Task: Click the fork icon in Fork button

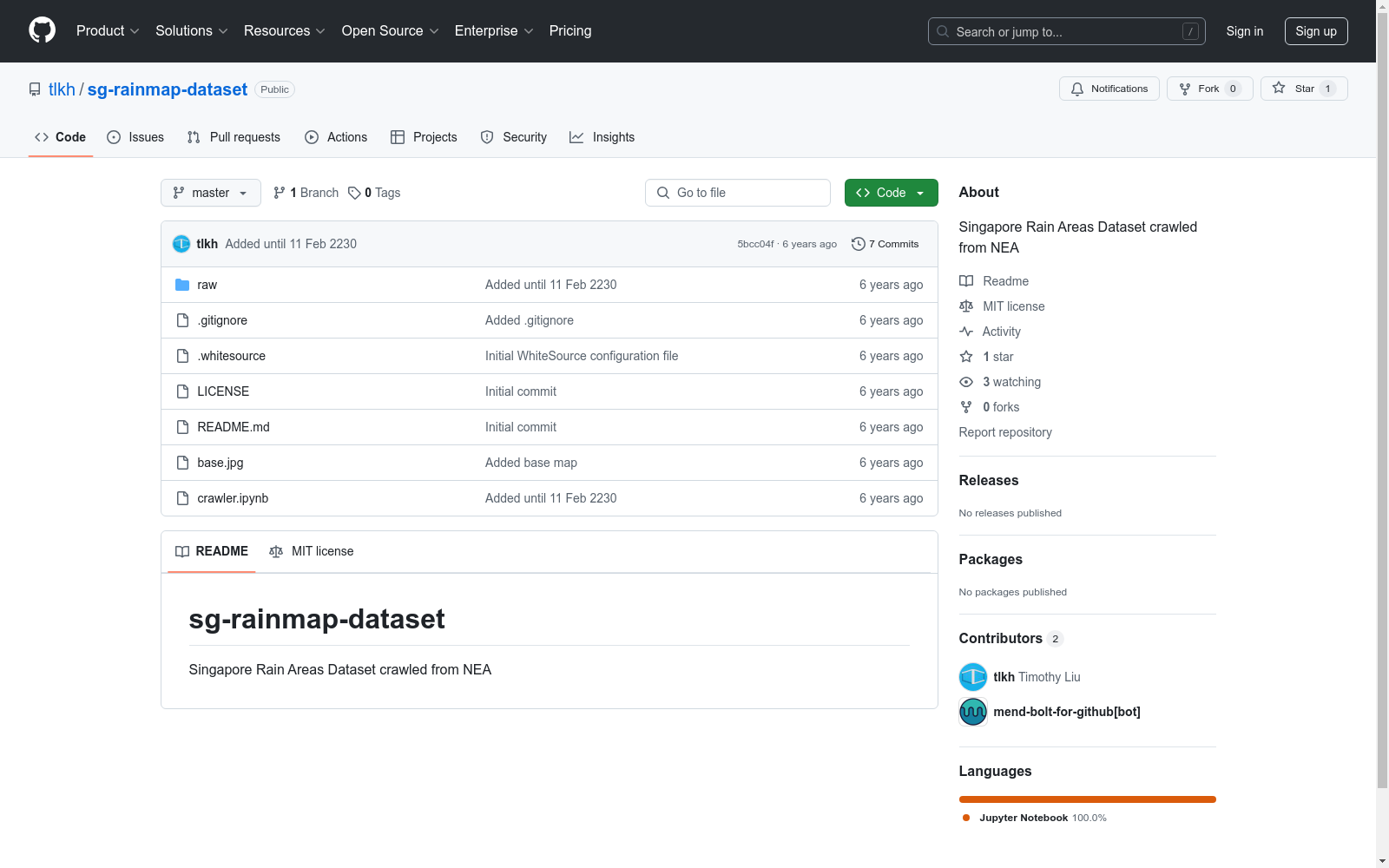Action: [x=1185, y=89]
